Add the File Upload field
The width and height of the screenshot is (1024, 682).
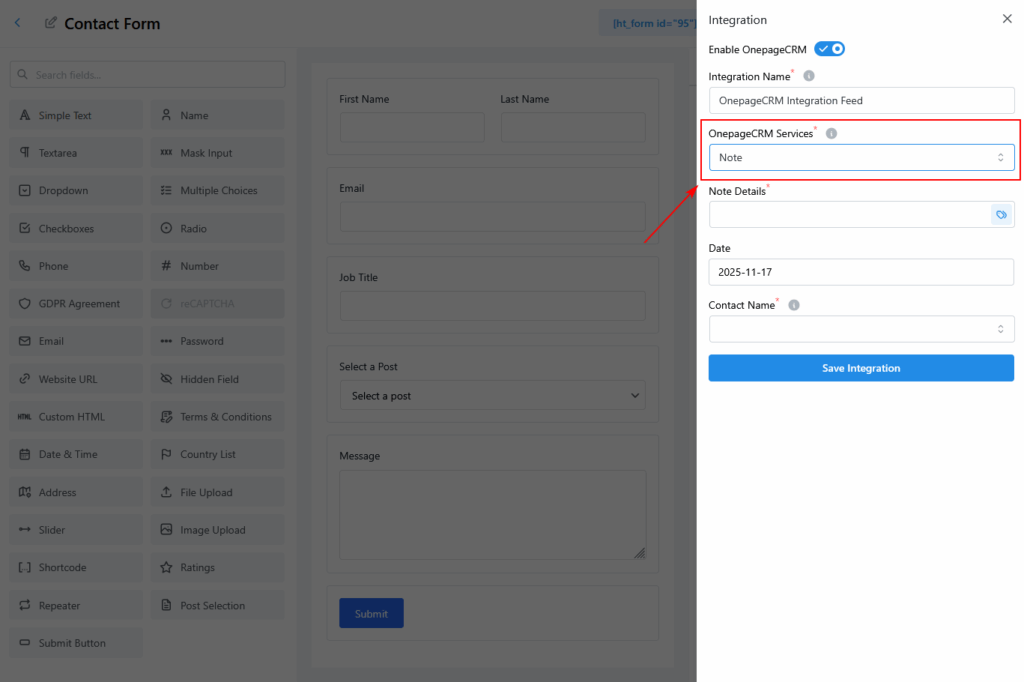click(217, 493)
